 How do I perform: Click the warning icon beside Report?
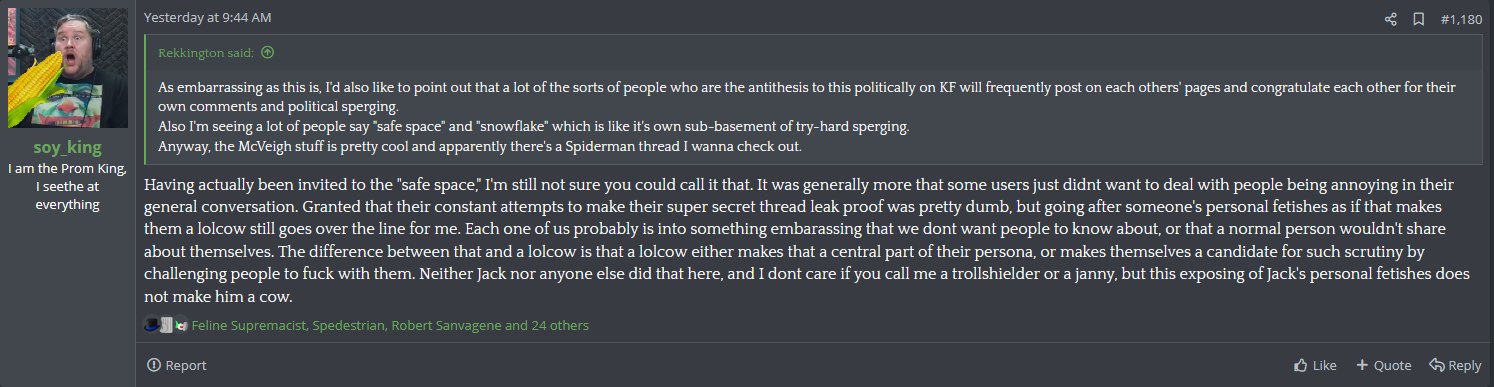153,365
